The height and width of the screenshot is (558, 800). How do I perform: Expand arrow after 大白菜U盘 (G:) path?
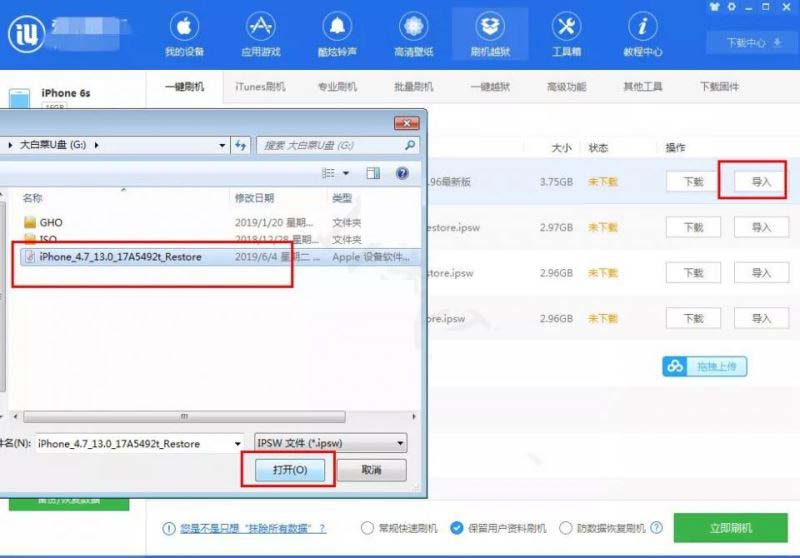click(x=96, y=145)
